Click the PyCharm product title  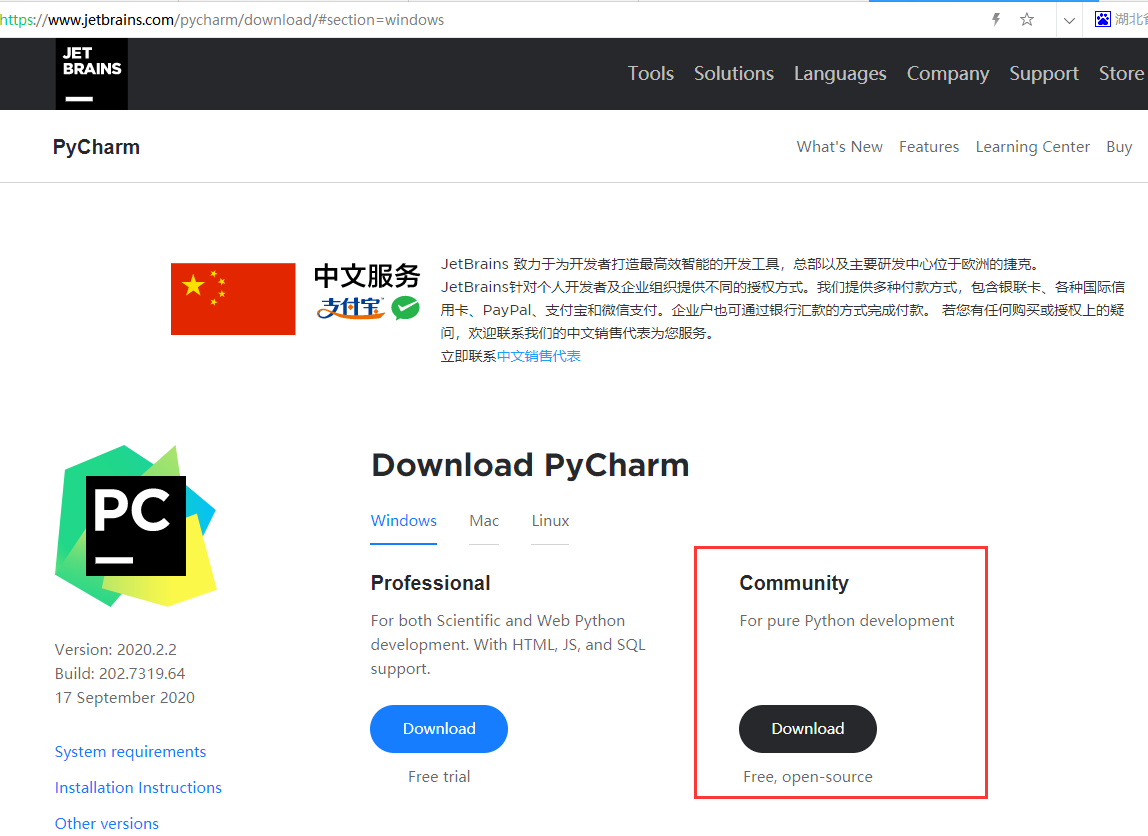pyautogui.click(x=96, y=147)
